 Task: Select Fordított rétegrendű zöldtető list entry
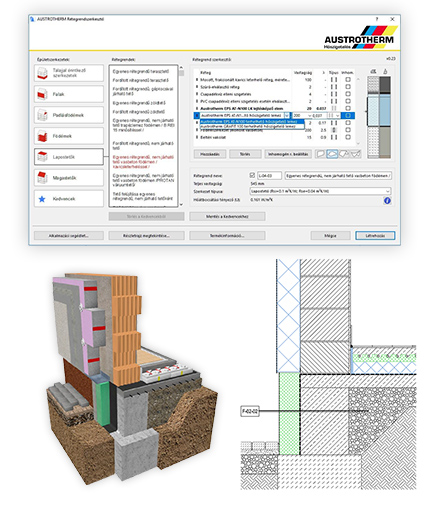coord(139,112)
